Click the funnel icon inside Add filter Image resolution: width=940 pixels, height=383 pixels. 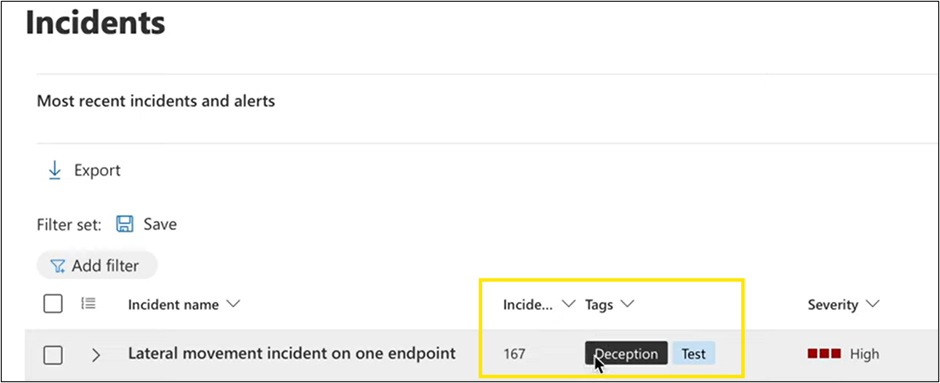tap(57, 266)
